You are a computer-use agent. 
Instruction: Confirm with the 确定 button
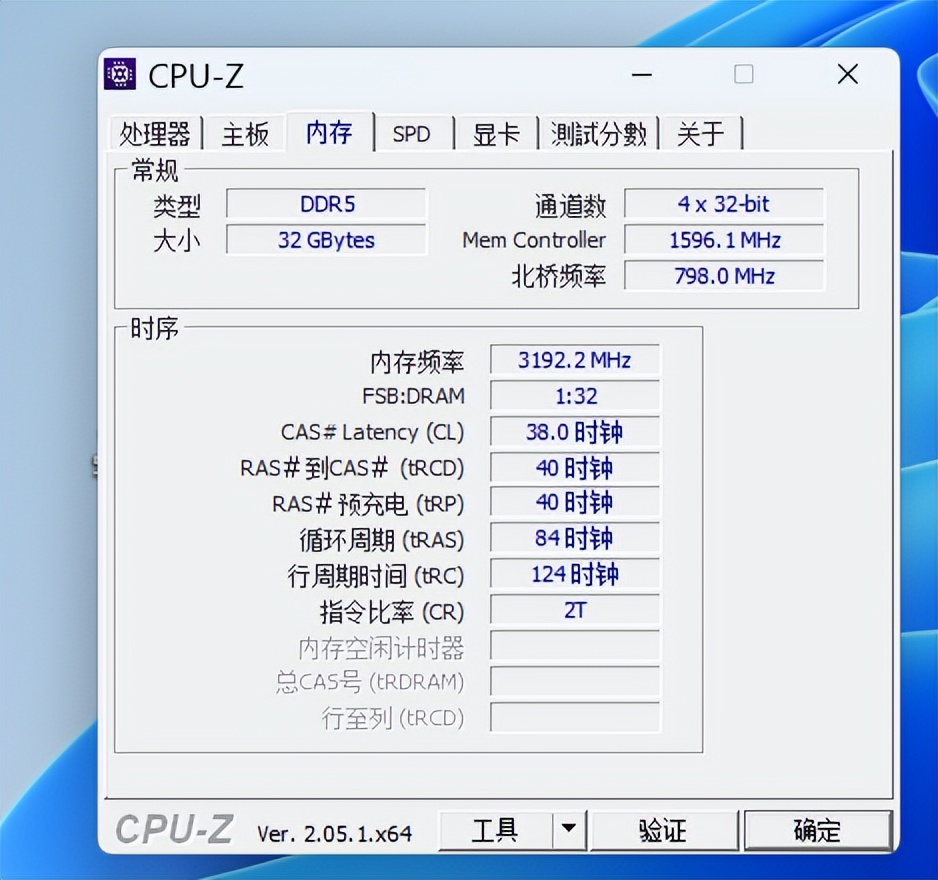[818, 830]
